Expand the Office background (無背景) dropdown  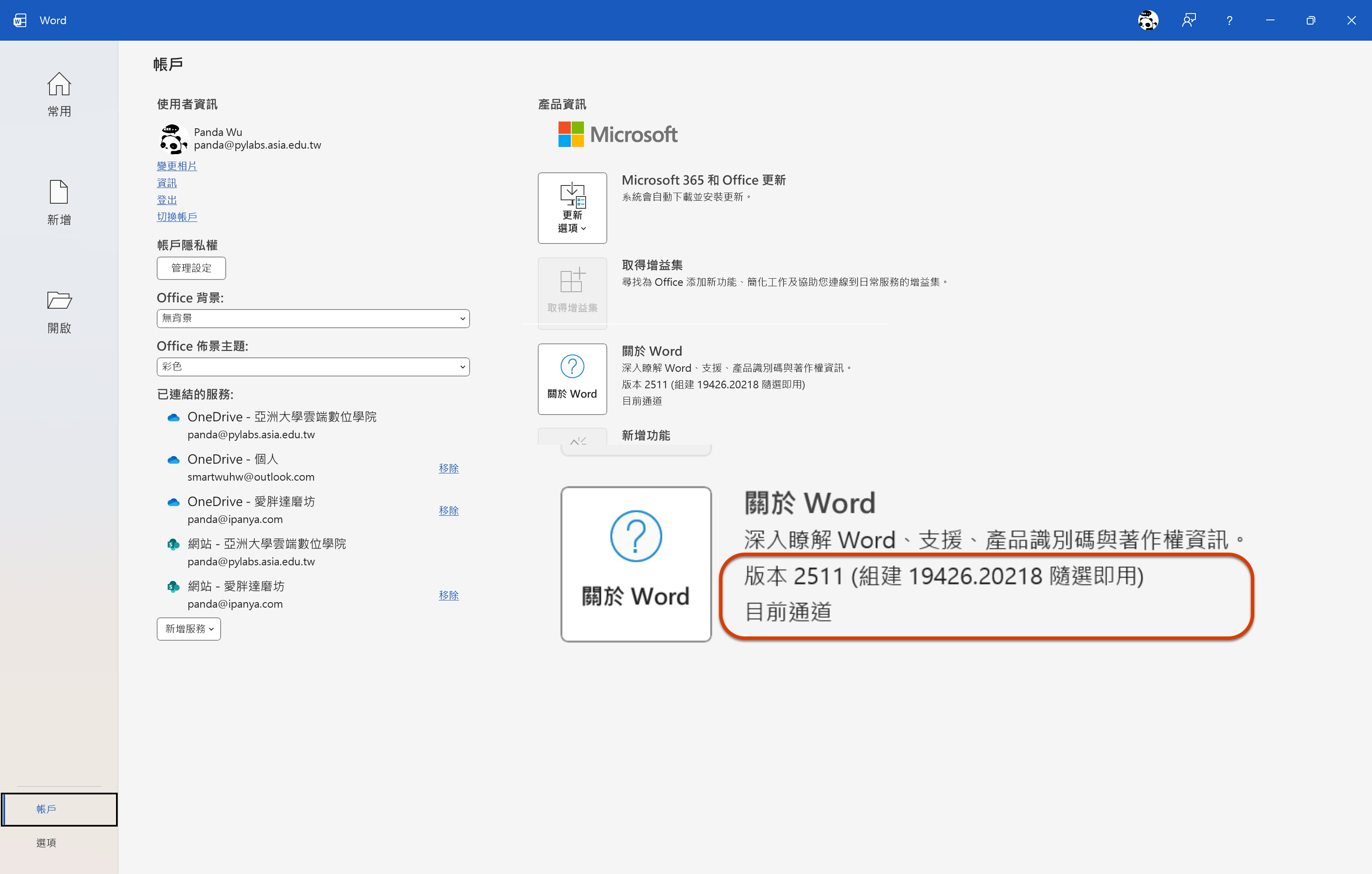click(x=313, y=318)
